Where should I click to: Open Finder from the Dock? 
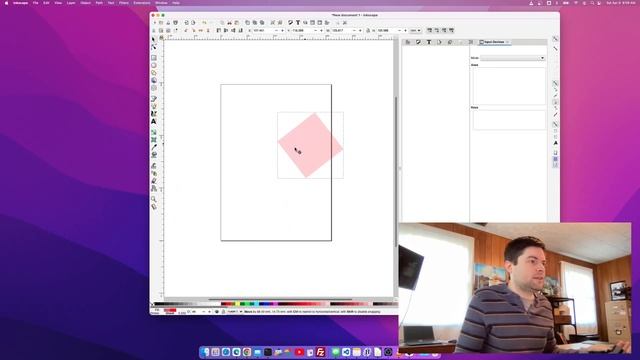click(x=205, y=352)
